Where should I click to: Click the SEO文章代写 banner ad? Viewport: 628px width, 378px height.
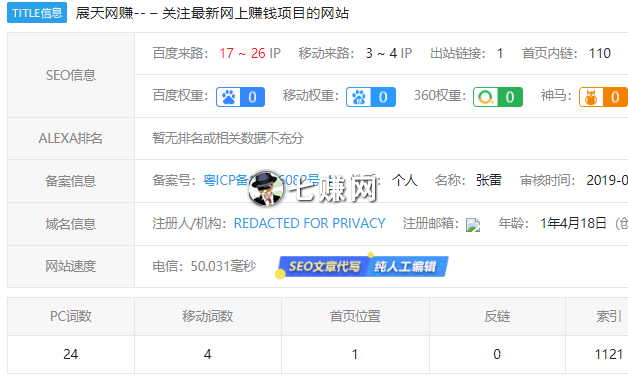click(324, 266)
